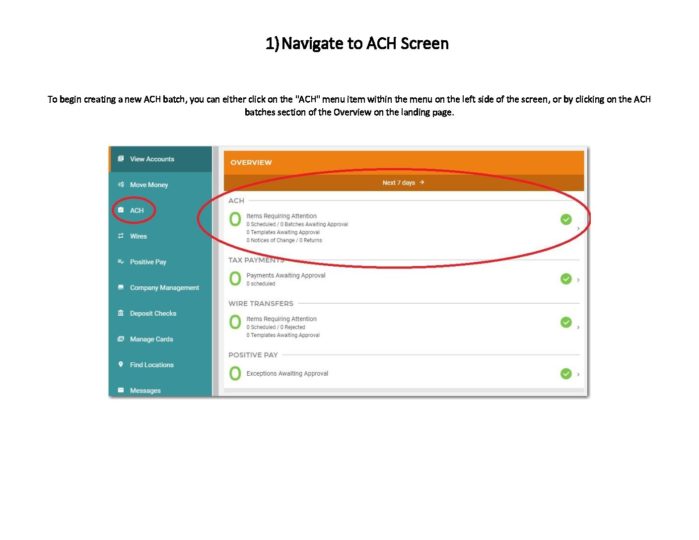
Task: Click the Wires transfer icon
Action: (121, 236)
